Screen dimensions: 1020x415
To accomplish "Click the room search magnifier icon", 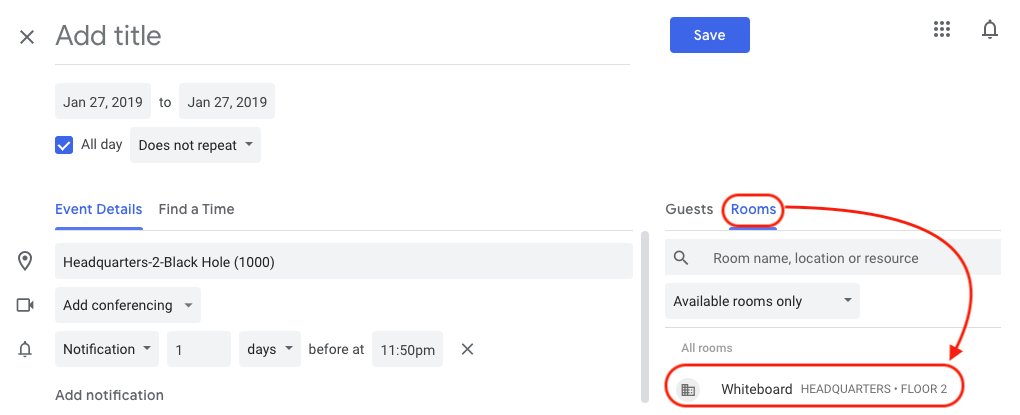I will tap(682, 258).
